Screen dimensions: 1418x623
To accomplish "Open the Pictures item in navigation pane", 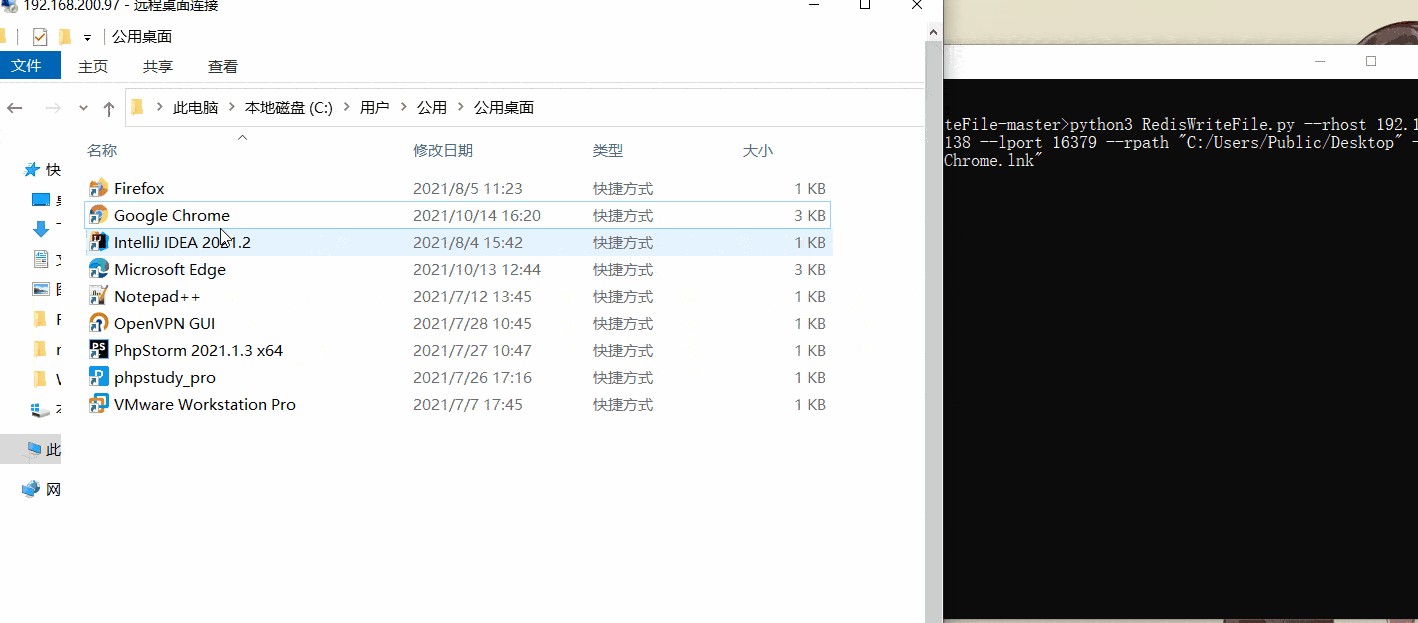I will pos(41,289).
